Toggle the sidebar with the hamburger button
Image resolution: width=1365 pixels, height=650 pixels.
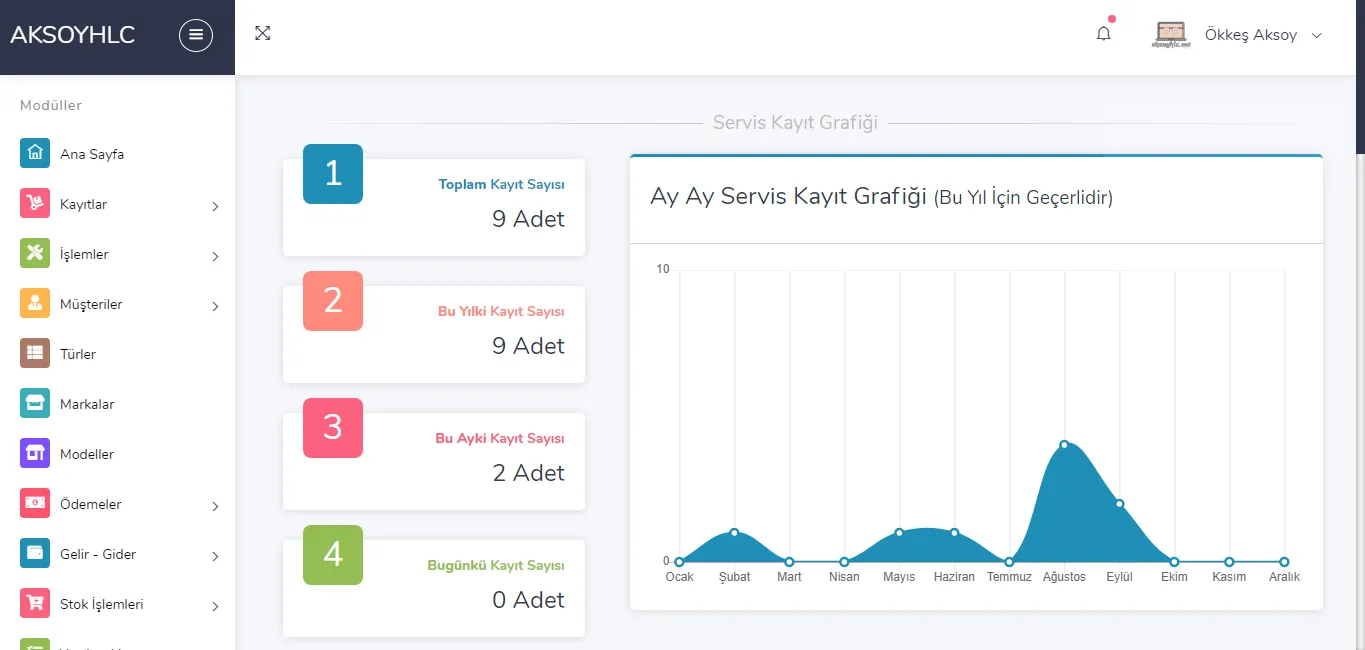pos(196,36)
